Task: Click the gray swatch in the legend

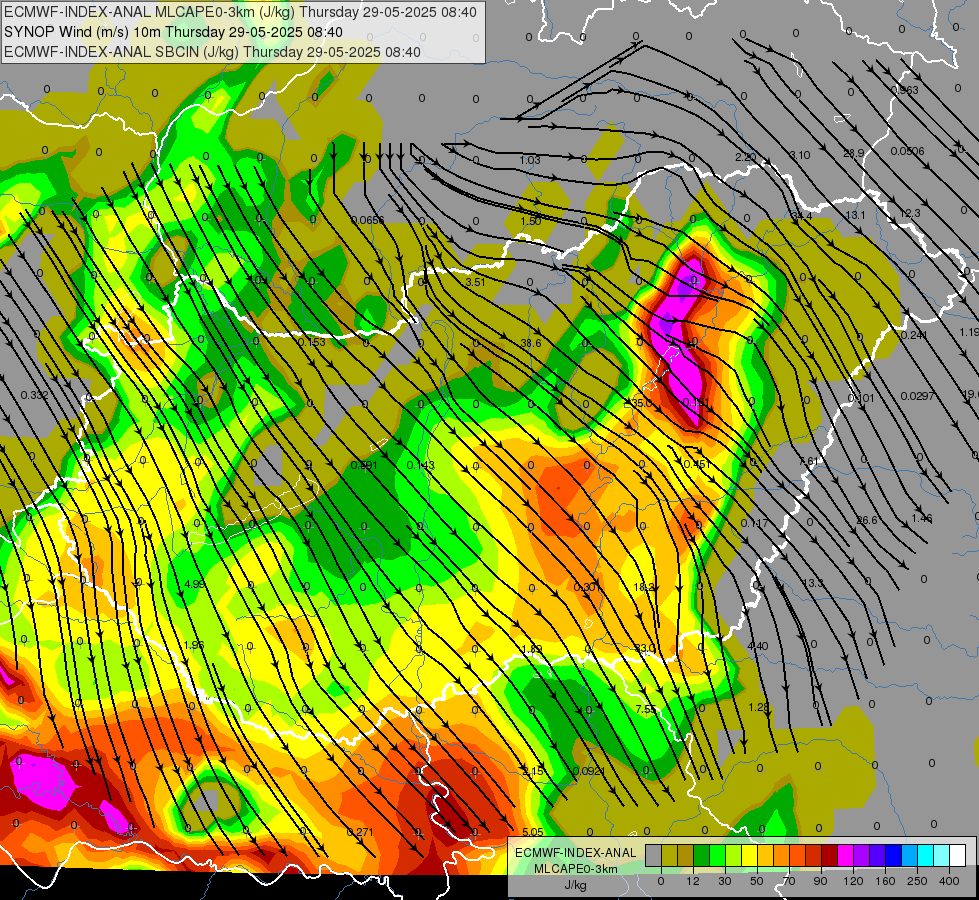Action: tap(654, 855)
